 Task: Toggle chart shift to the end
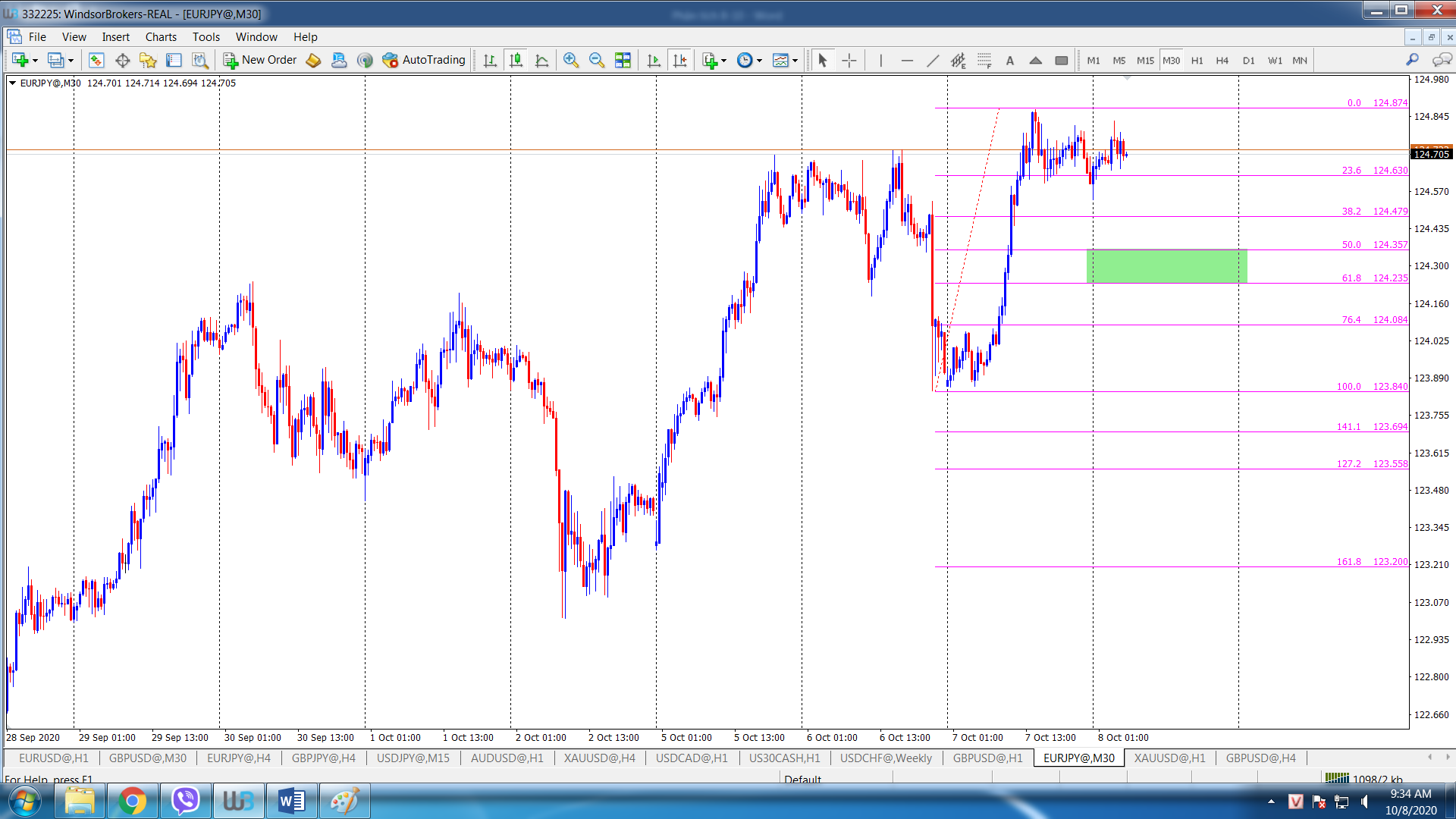[679, 60]
